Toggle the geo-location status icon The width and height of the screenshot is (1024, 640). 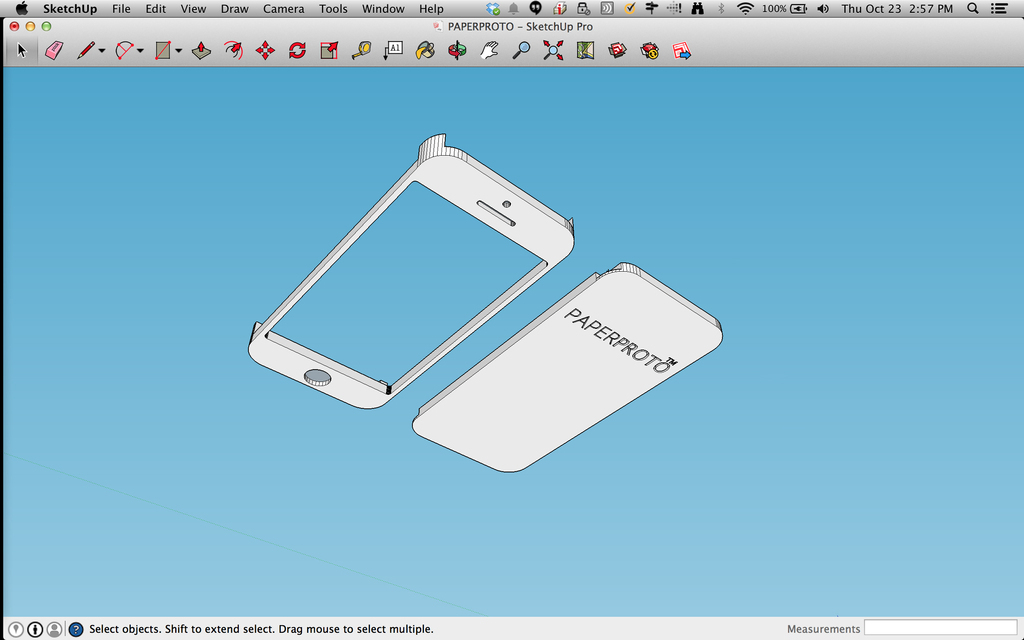coord(16,629)
